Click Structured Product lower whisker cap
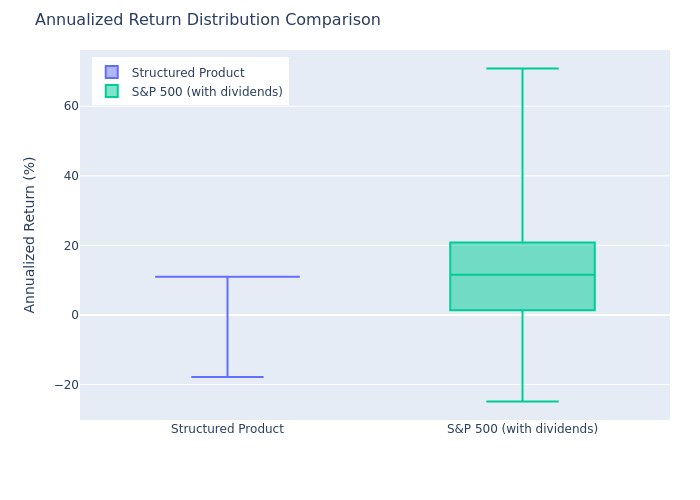Viewport: 700px width, 500px height. point(228,377)
